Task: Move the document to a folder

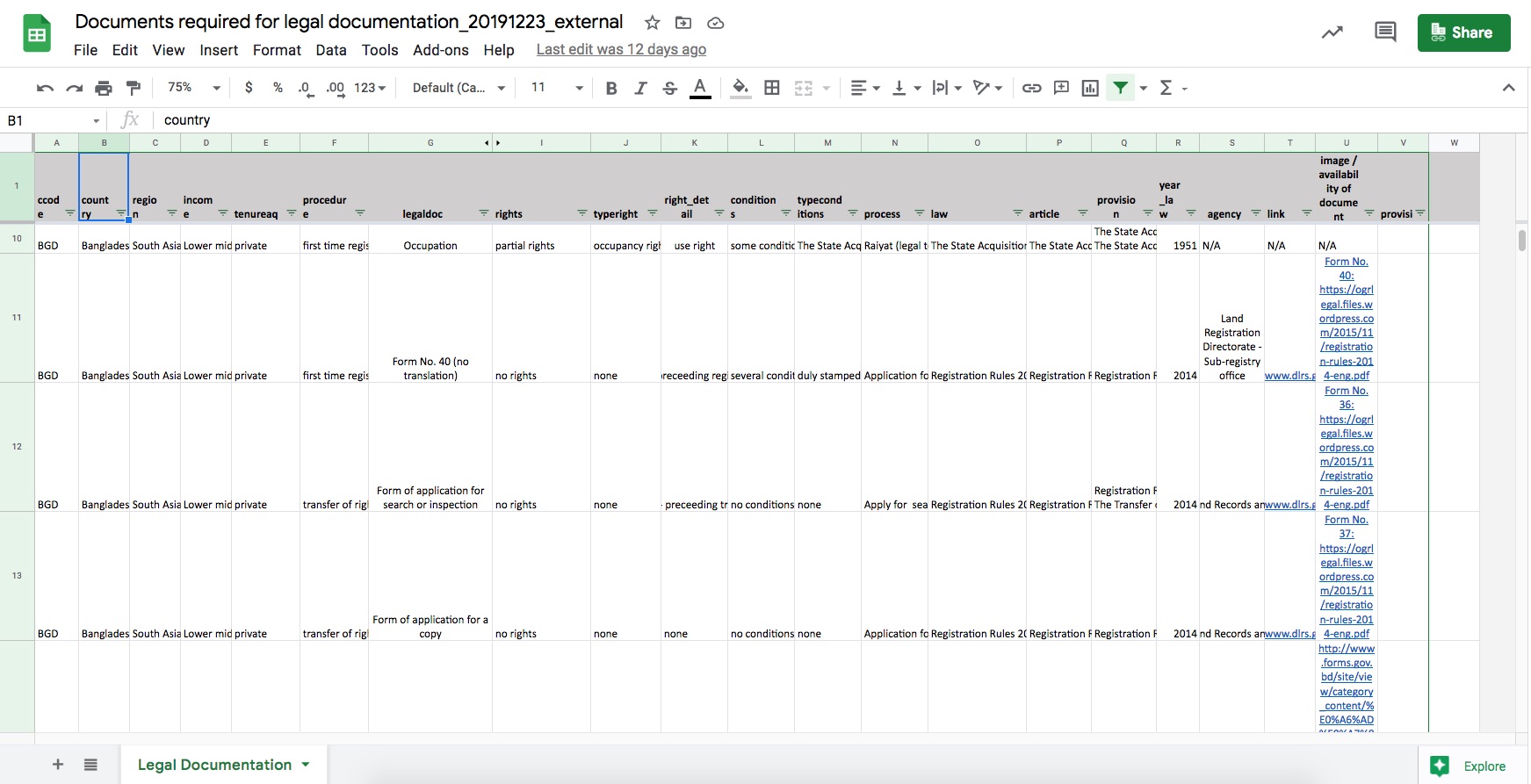Action: coord(683,23)
